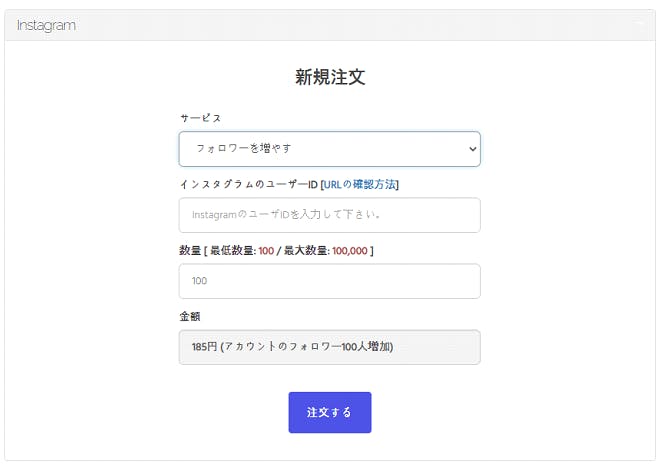This screenshot has height=471, width=661.
Task: Click the red minimum quantity 100 value
Action: pos(266,251)
